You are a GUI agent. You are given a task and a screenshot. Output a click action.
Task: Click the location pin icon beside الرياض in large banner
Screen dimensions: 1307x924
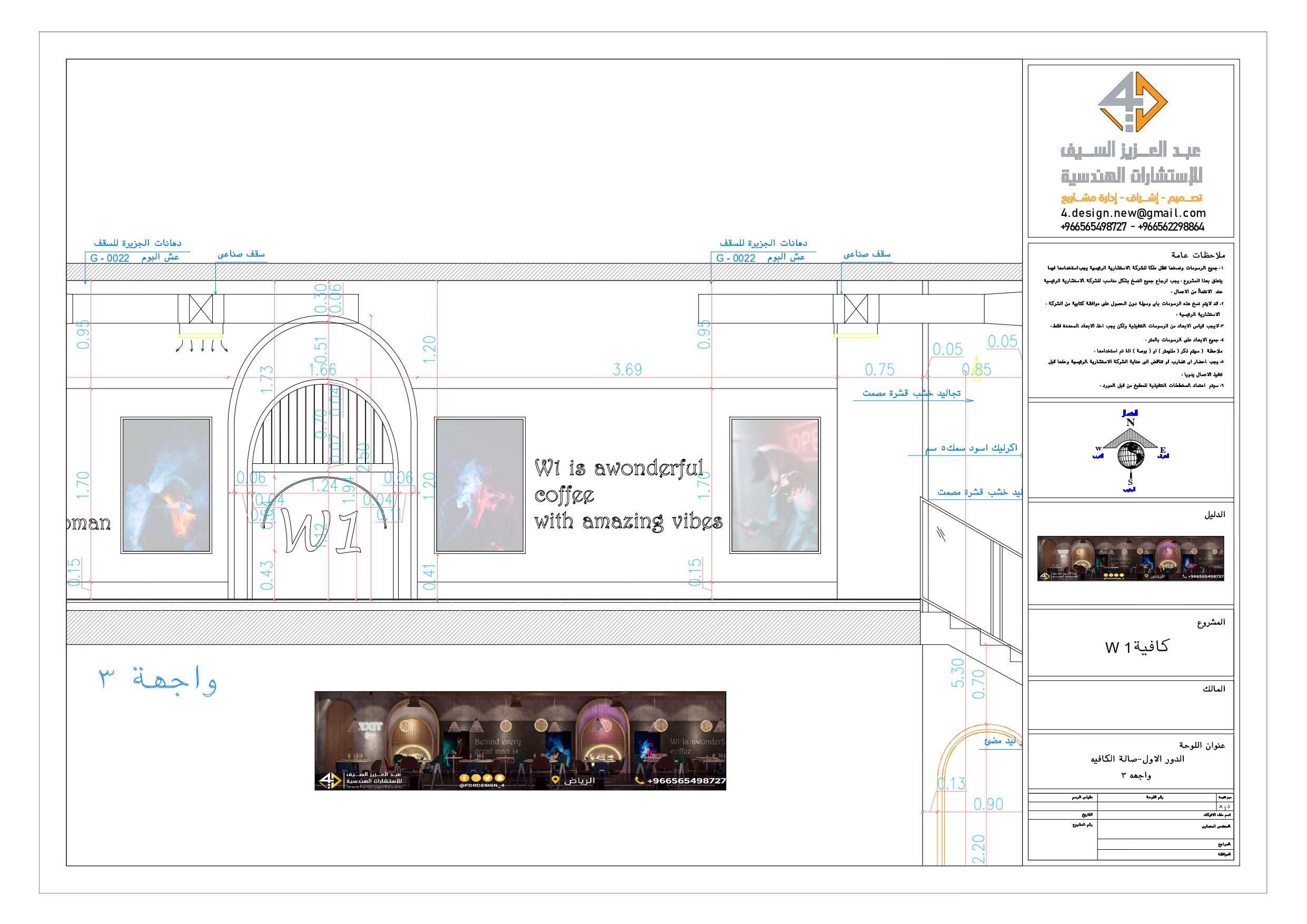(x=555, y=781)
